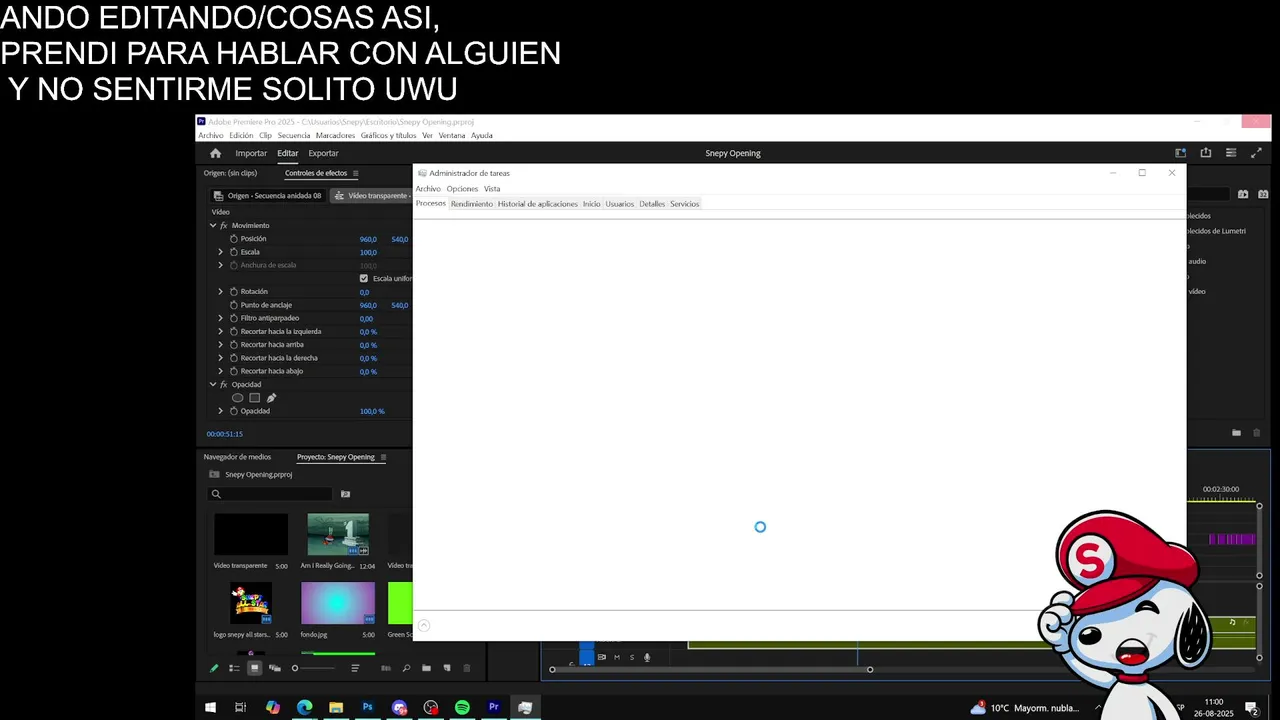Expand Recortar hacia arriba property
The image size is (1280, 720).
coord(221,345)
